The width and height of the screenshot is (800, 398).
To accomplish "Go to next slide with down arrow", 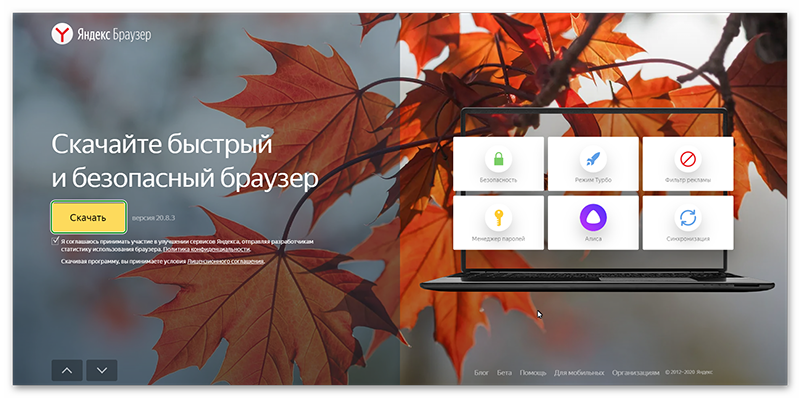I will (x=102, y=370).
